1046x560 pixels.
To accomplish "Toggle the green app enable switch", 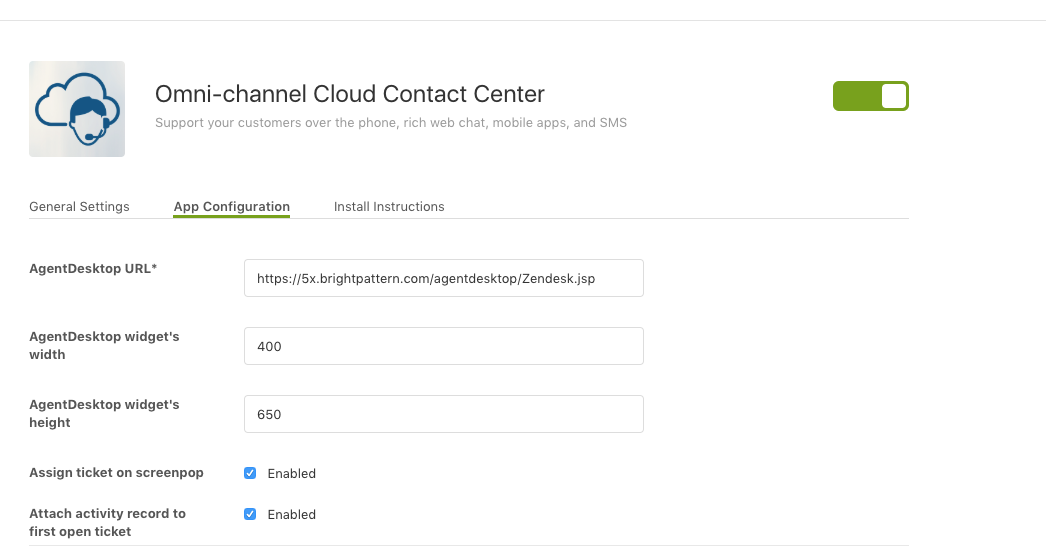I will coord(871,96).
